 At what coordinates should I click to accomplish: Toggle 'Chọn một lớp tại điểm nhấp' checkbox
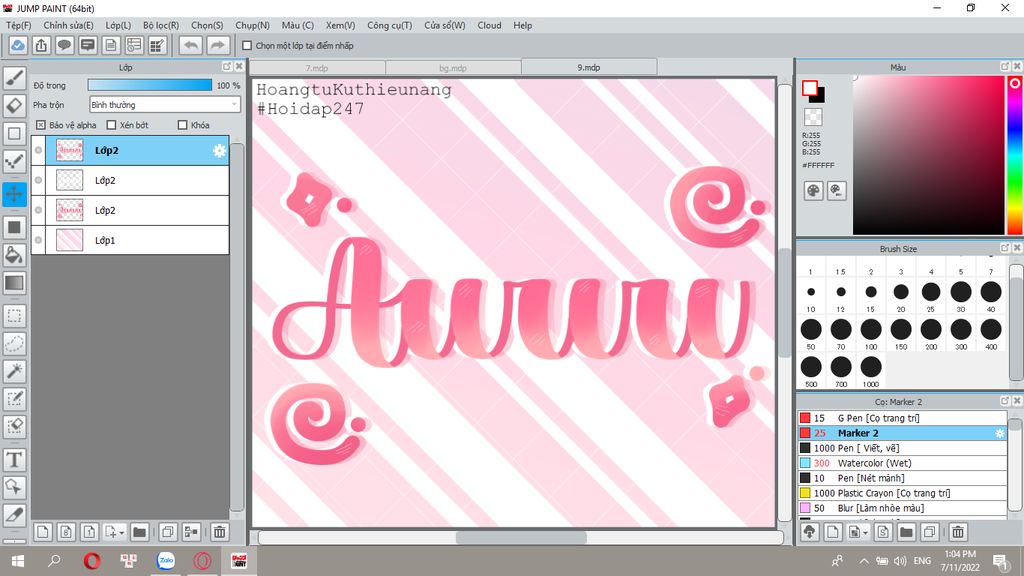[247, 46]
